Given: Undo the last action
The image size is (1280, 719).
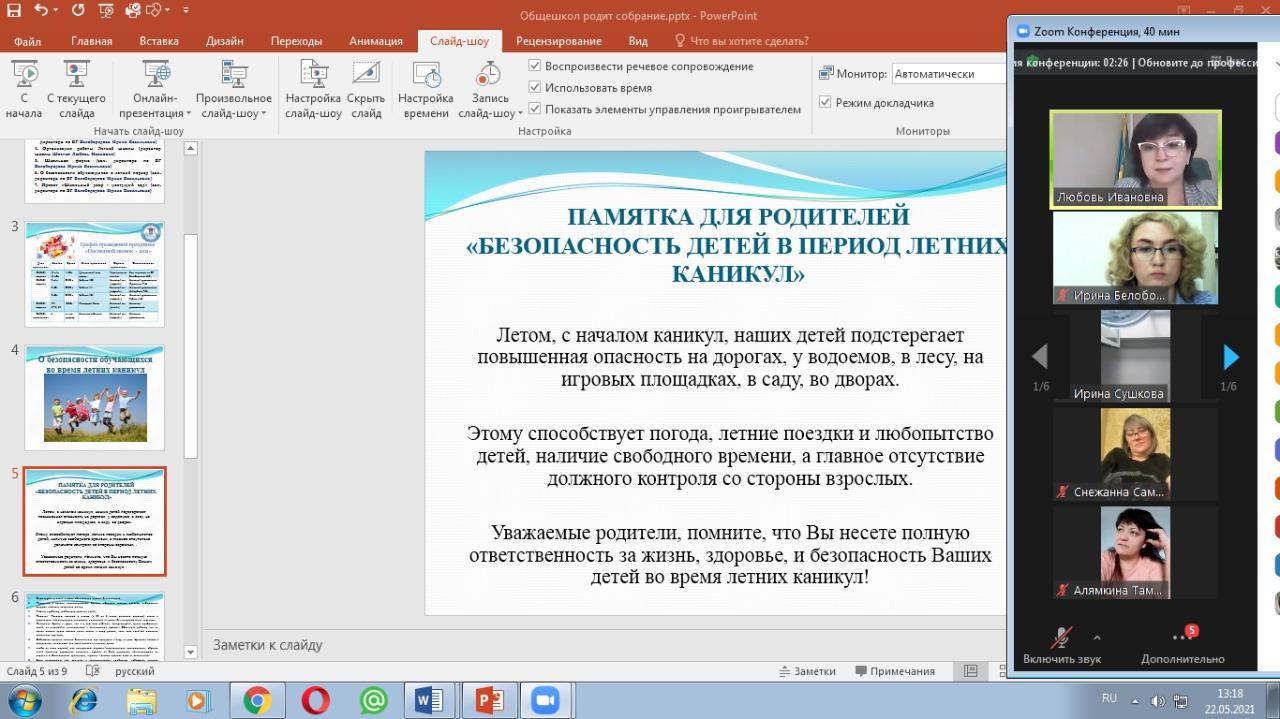Looking at the screenshot, I should (41, 12).
